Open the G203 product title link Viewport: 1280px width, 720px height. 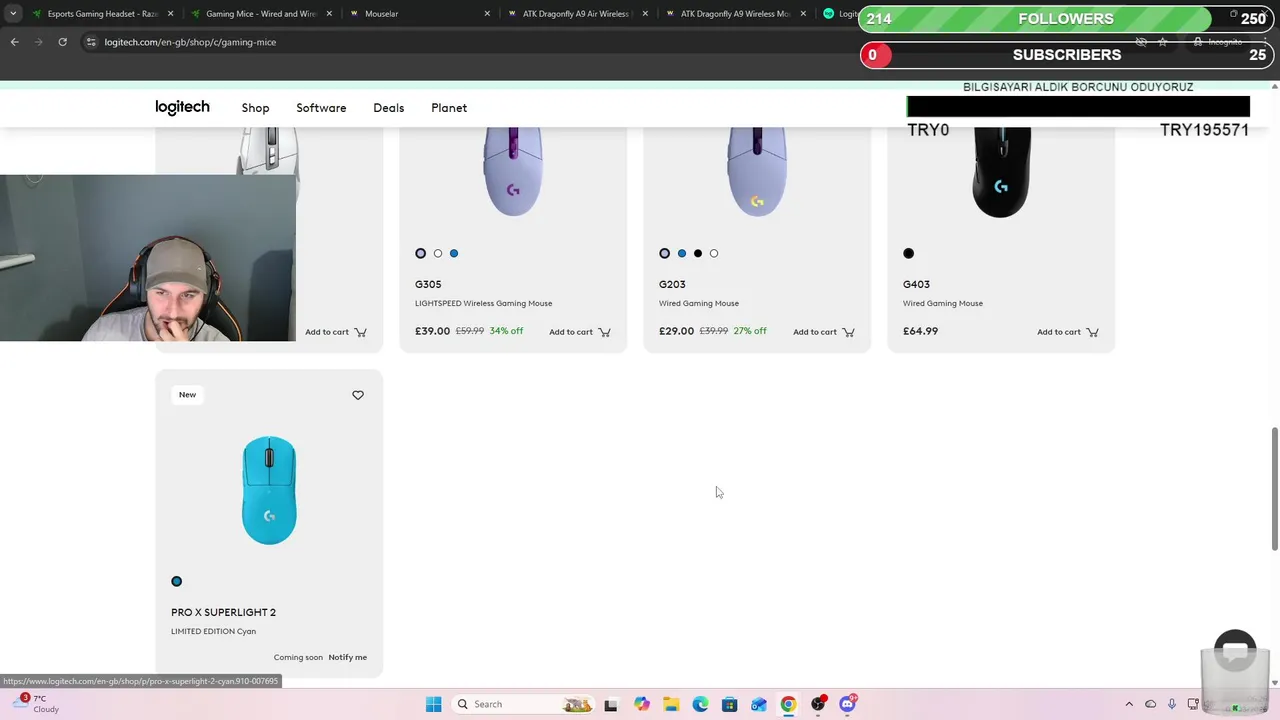pos(672,284)
